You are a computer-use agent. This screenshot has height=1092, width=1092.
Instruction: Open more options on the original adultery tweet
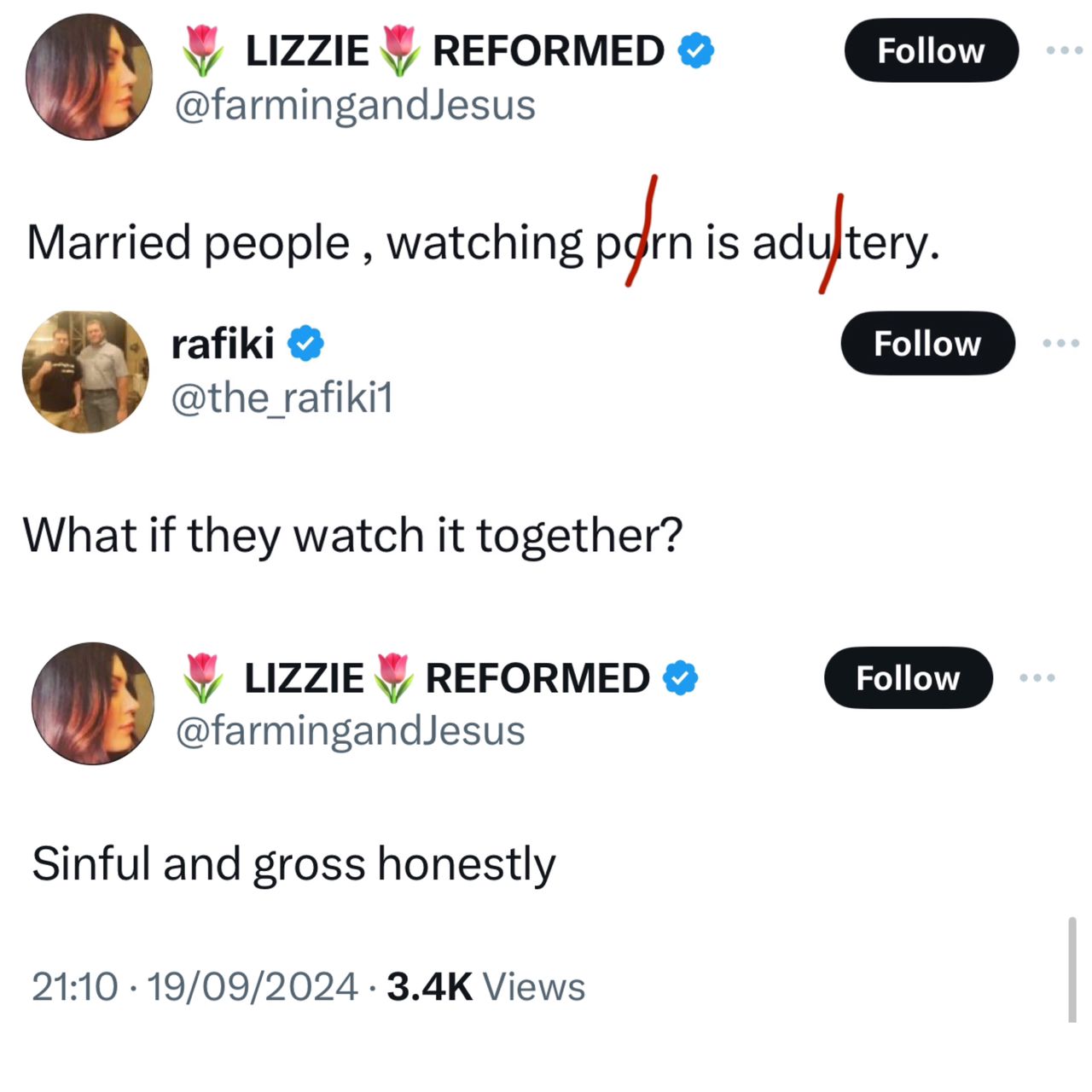click(x=1065, y=50)
